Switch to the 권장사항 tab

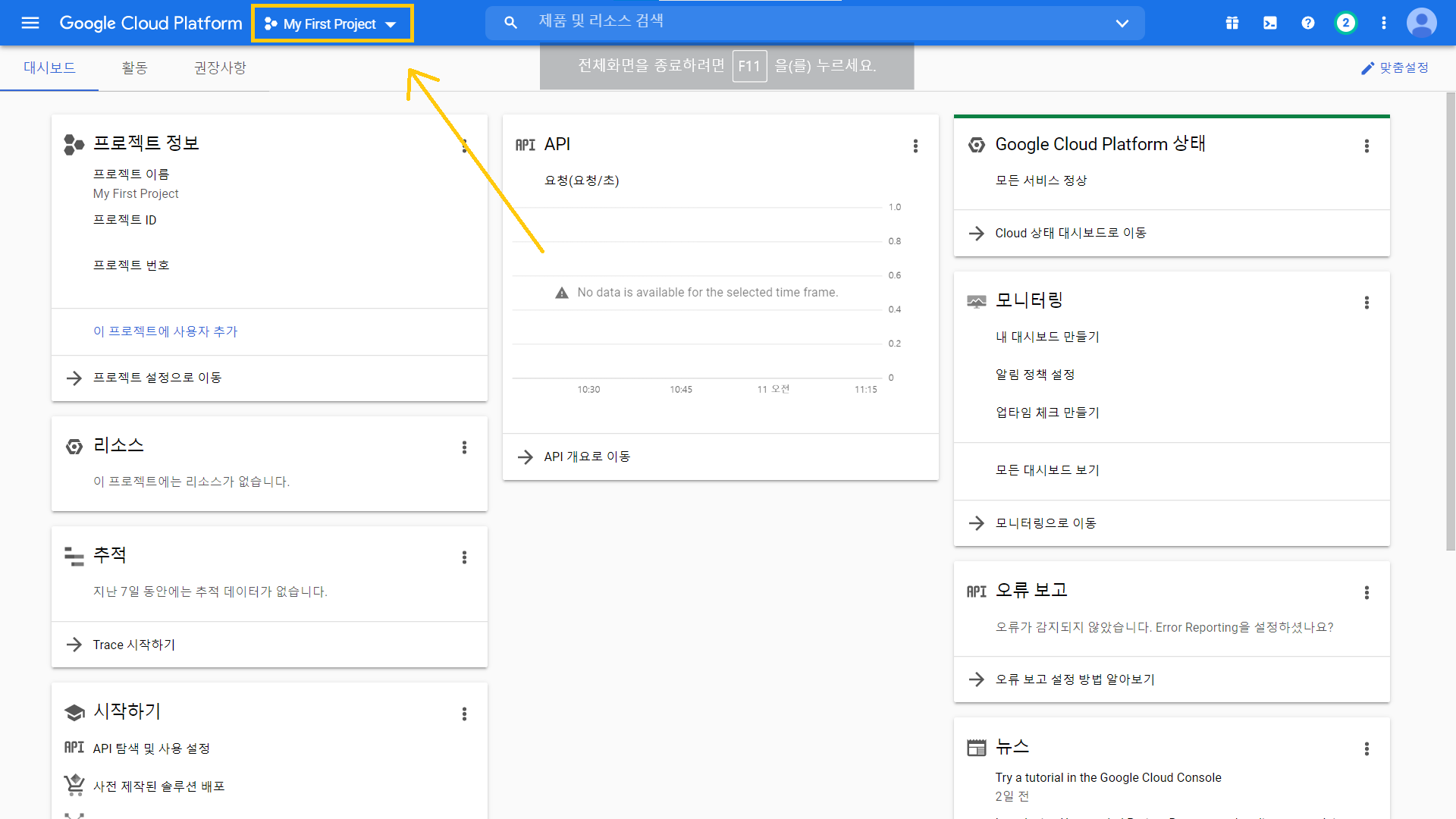[x=220, y=68]
